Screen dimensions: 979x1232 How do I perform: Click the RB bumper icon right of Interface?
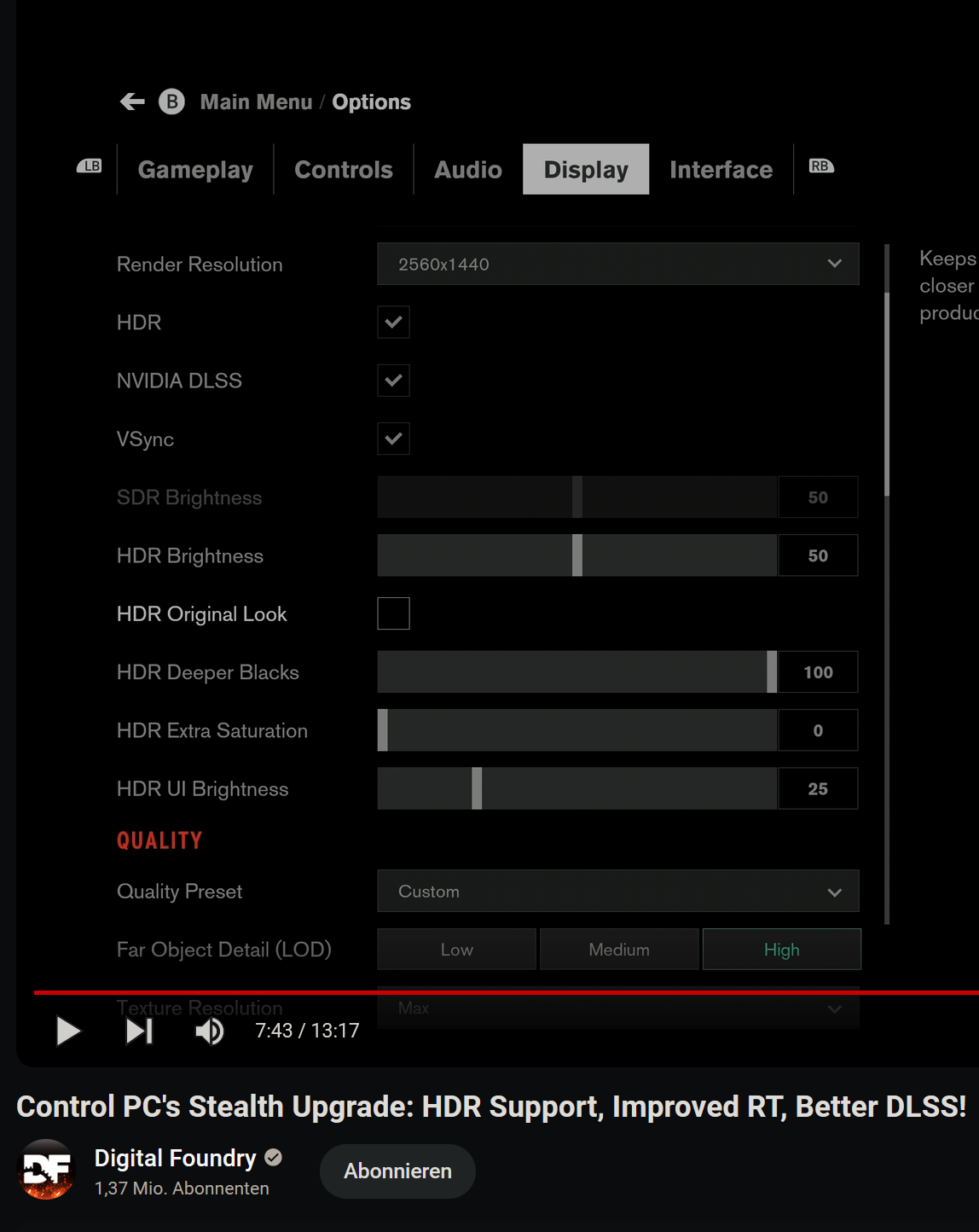(x=820, y=167)
